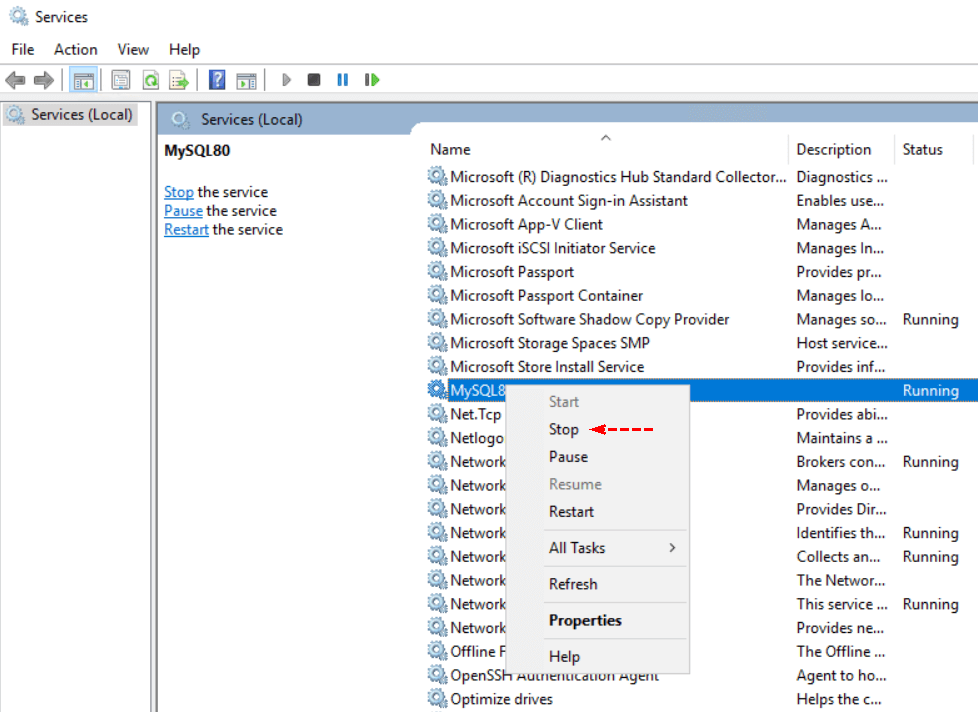The height and width of the screenshot is (712, 978).
Task: Open the Action menu
Action: (x=76, y=49)
